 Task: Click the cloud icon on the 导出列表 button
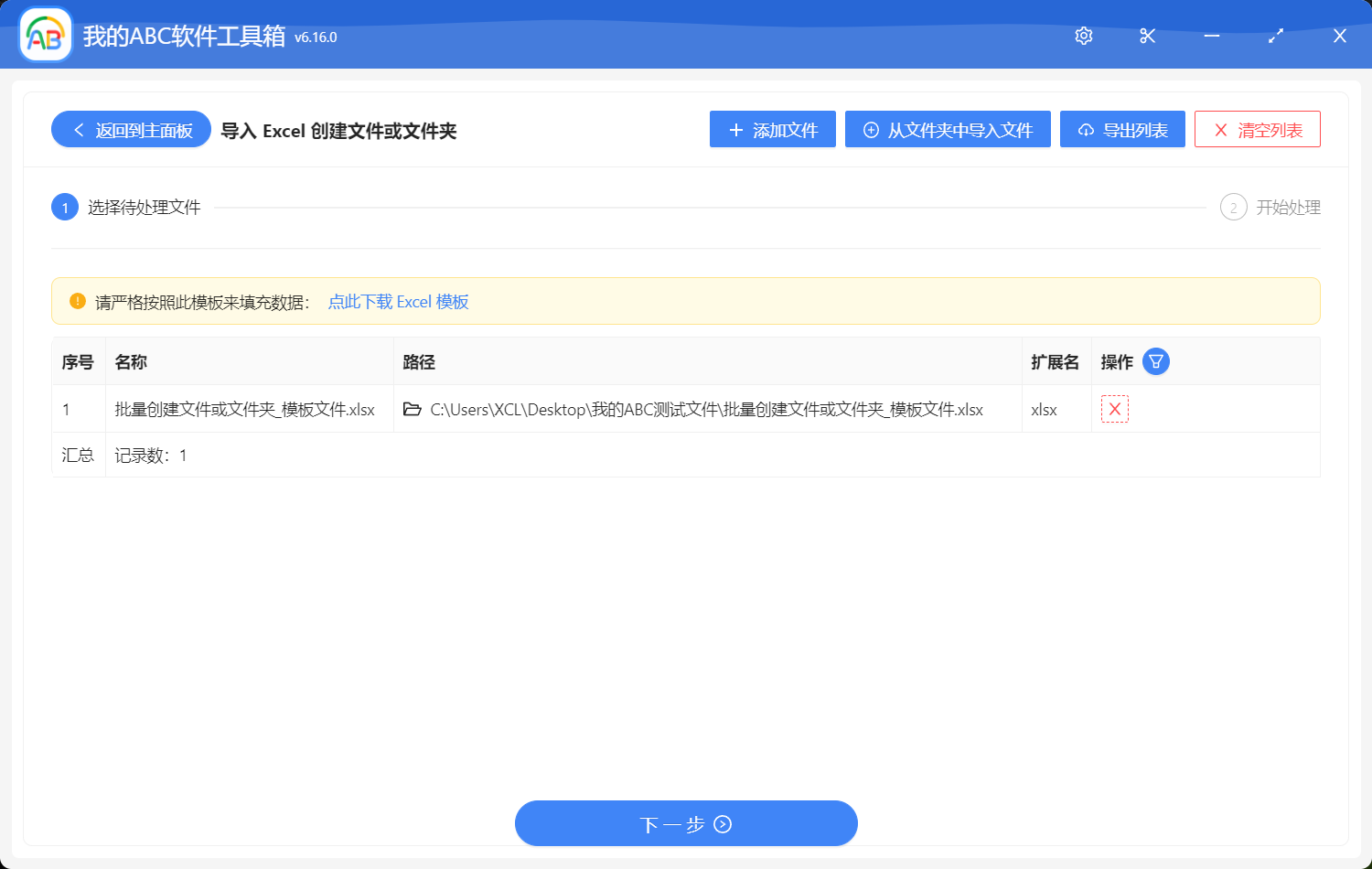coord(1086,129)
